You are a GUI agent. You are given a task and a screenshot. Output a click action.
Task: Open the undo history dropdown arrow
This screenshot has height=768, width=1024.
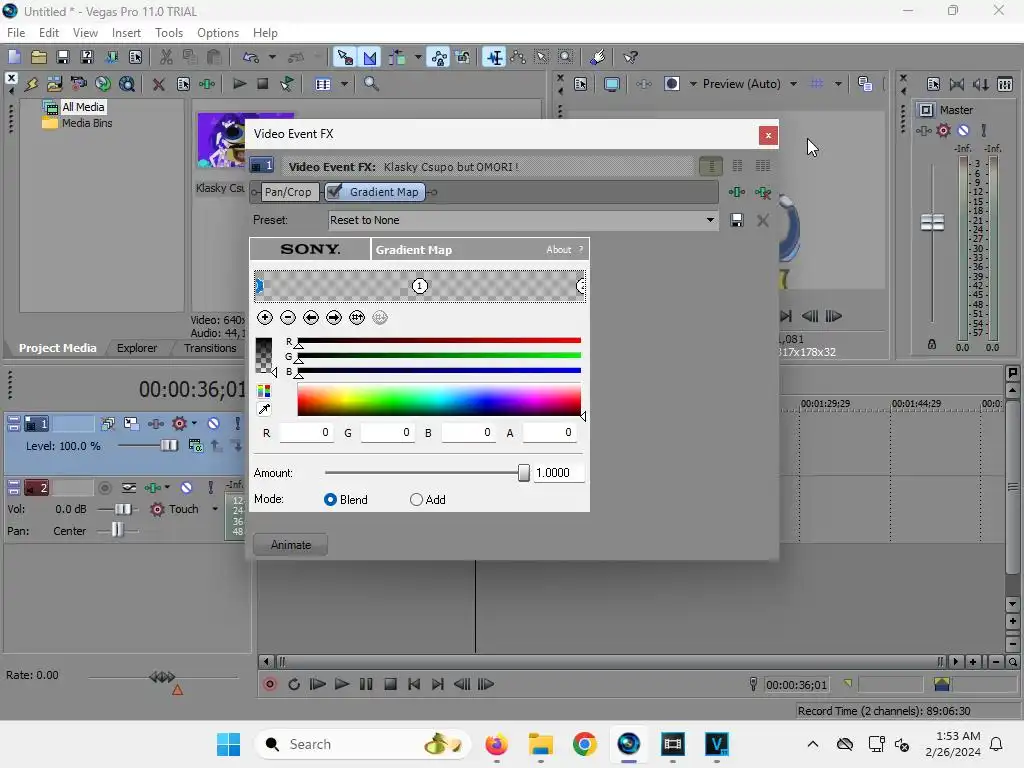[272, 57]
